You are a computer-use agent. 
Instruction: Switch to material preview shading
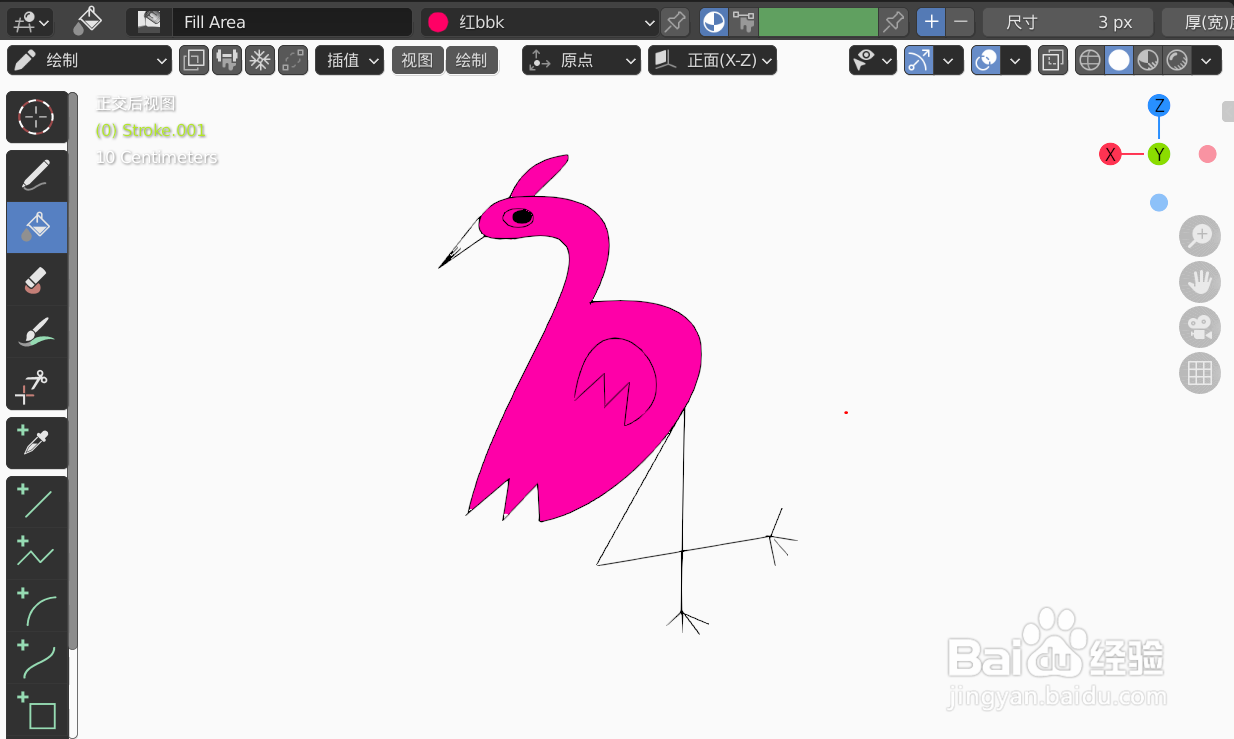point(1148,61)
